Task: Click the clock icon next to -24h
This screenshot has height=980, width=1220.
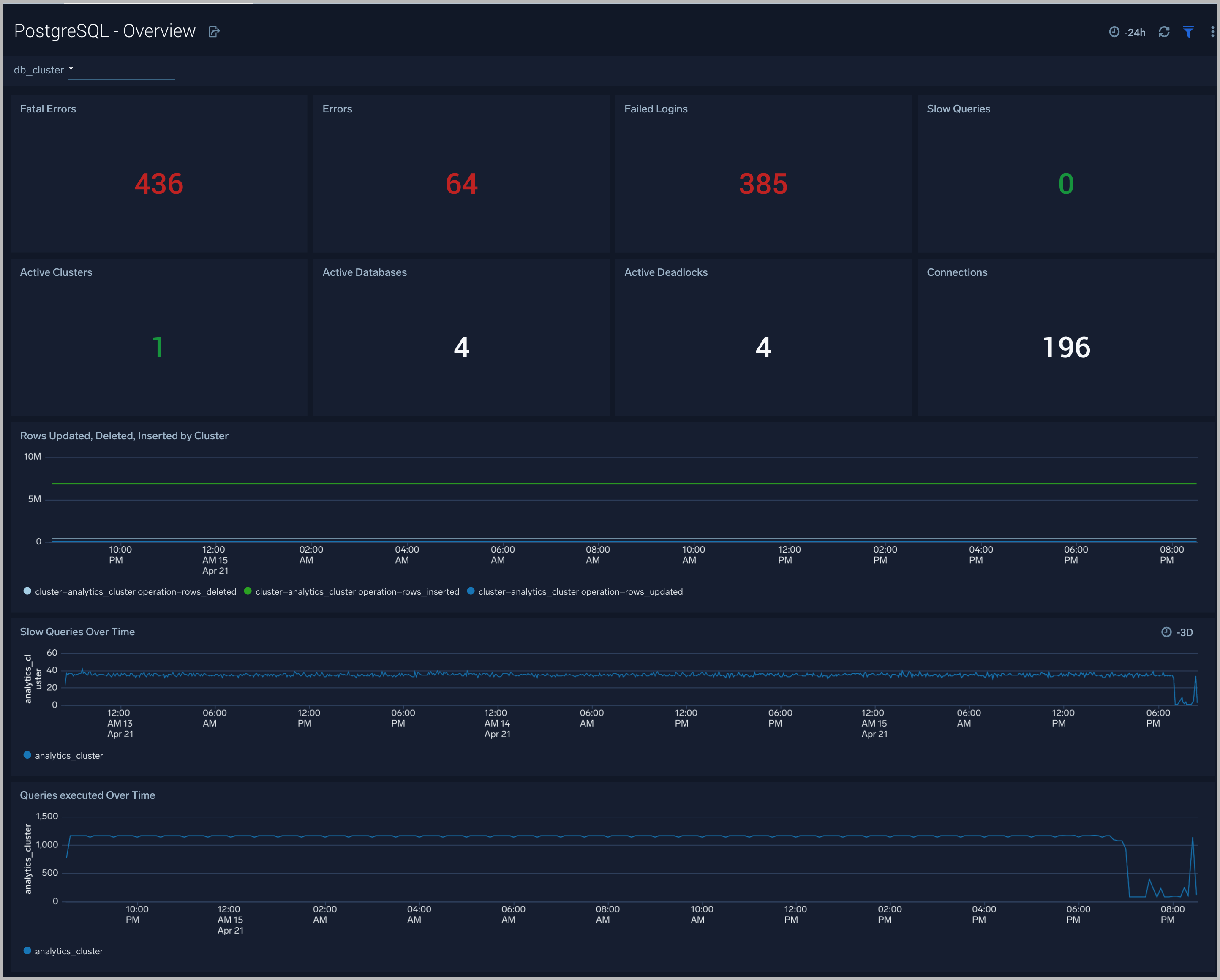Action: pos(1114,32)
